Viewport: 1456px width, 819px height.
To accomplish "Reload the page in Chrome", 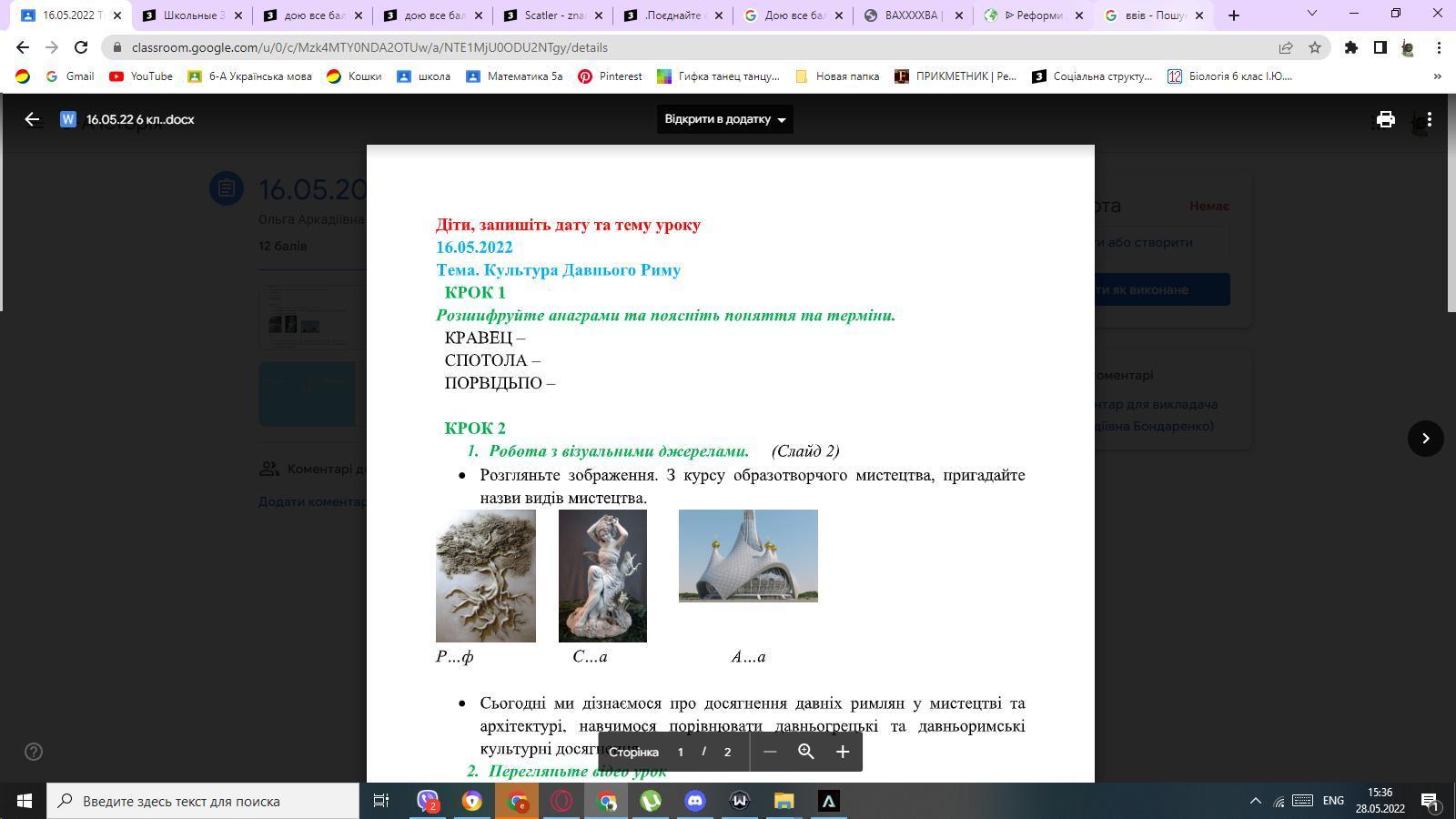I will (x=81, y=47).
